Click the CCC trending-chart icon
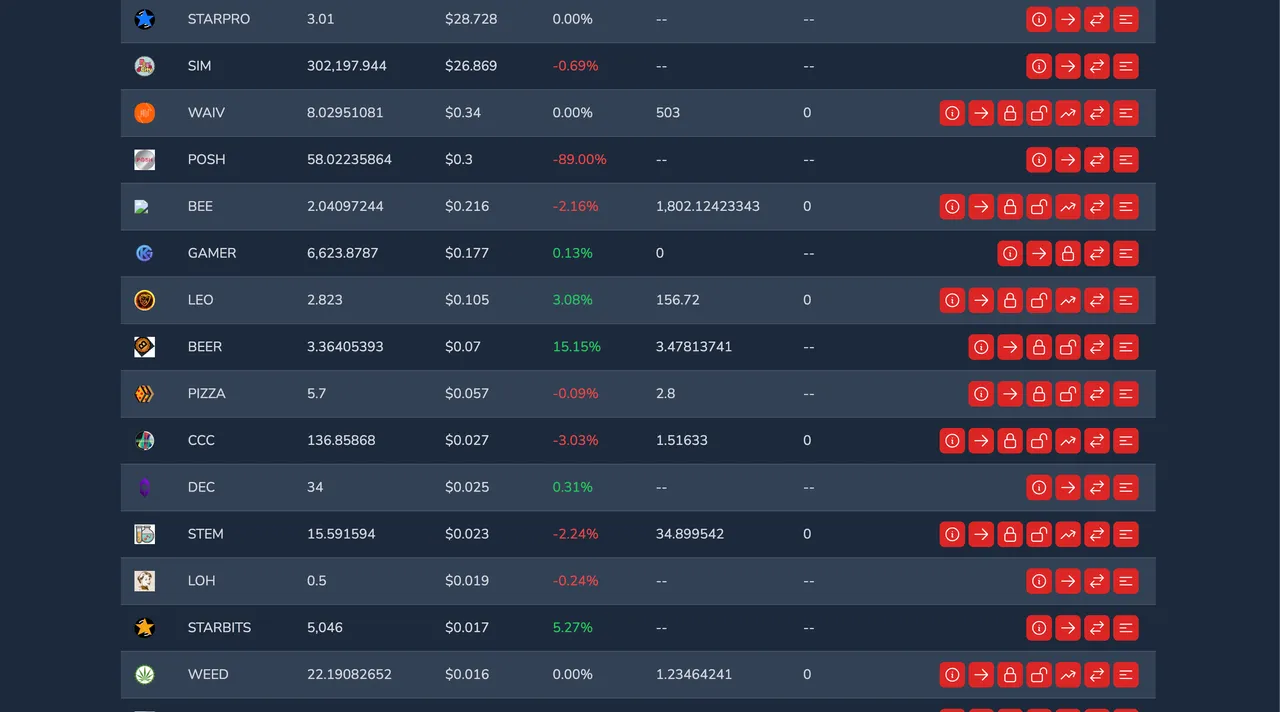 (1068, 441)
